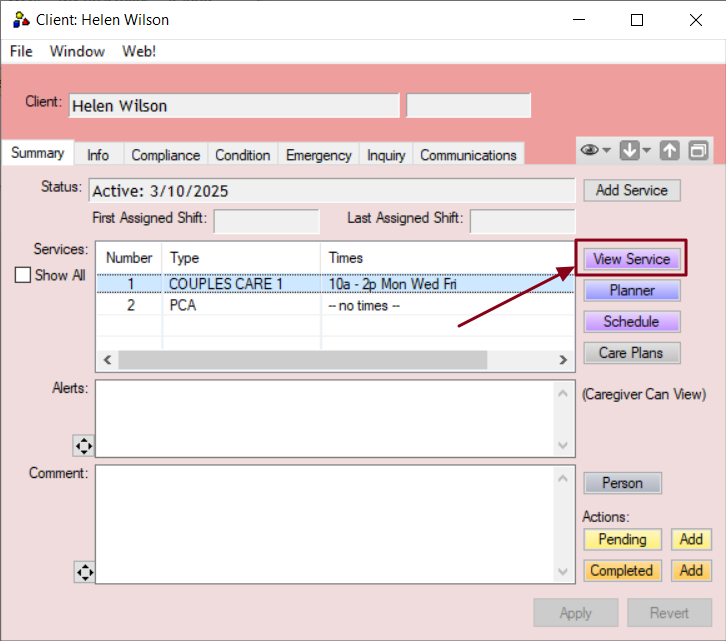Viewport: 726px width, 641px height.
Task: Click the Add Service button
Action: coord(632,190)
